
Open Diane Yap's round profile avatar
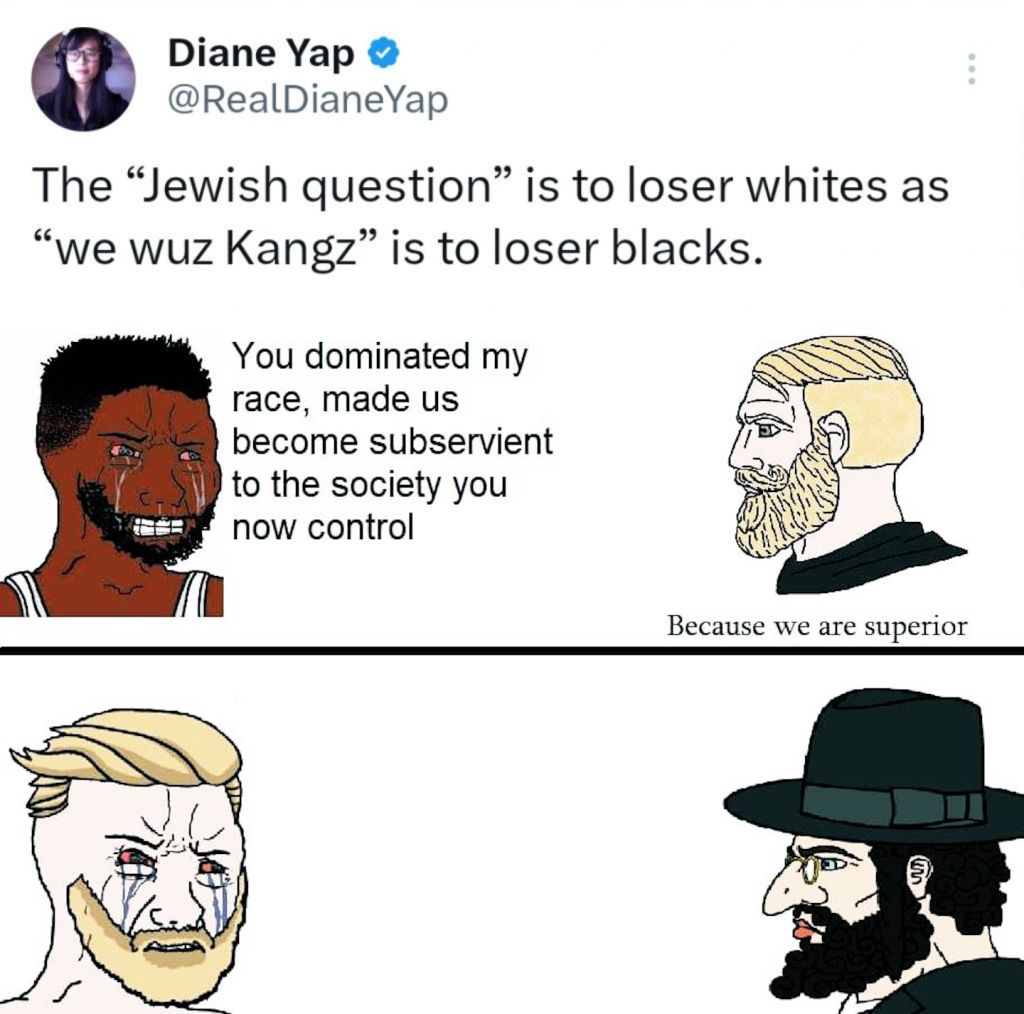[x=83, y=78]
